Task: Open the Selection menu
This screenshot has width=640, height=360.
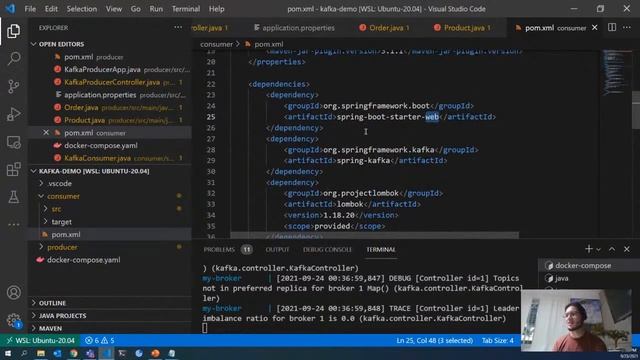Action: coord(82,9)
